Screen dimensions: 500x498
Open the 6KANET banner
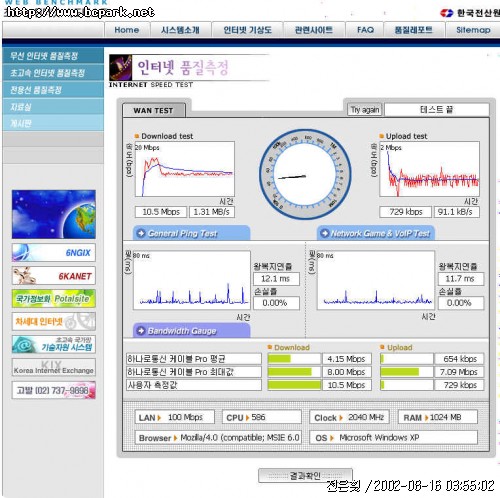tap(54, 276)
